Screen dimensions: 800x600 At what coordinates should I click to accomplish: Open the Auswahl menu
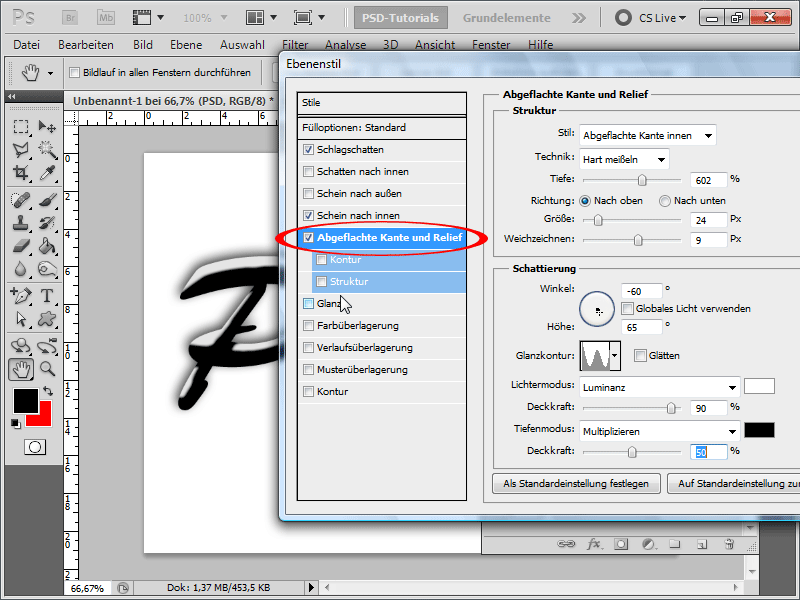click(x=242, y=45)
